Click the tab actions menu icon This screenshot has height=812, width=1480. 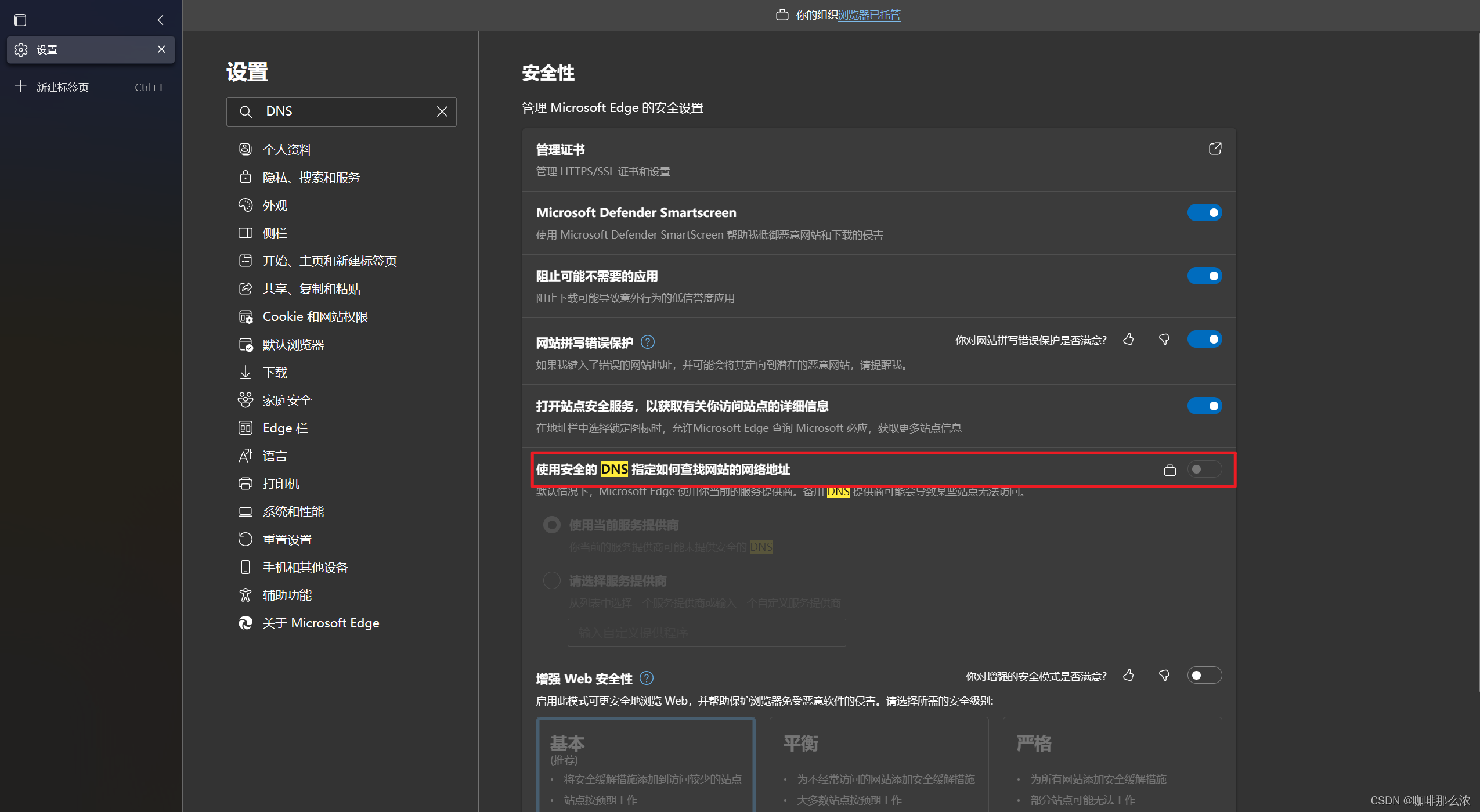(x=20, y=20)
